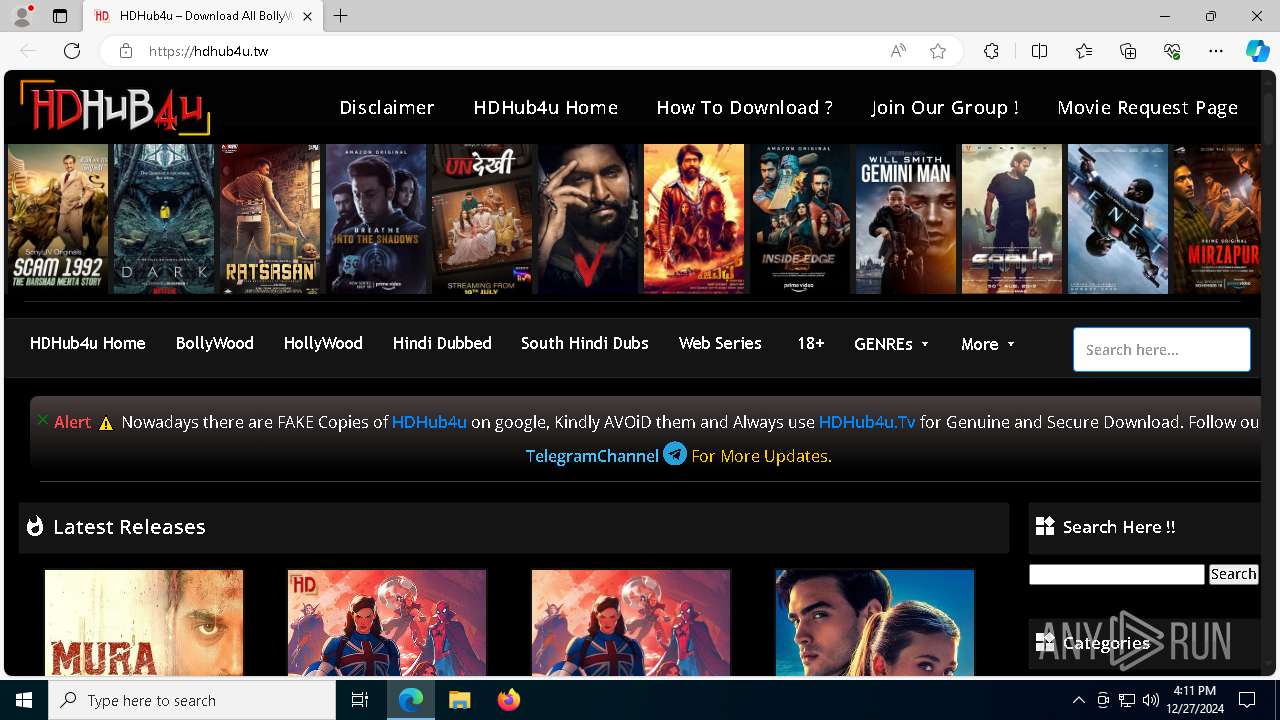This screenshot has width=1280, height=720.
Task: Open the Web Series section
Action: click(x=720, y=343)
